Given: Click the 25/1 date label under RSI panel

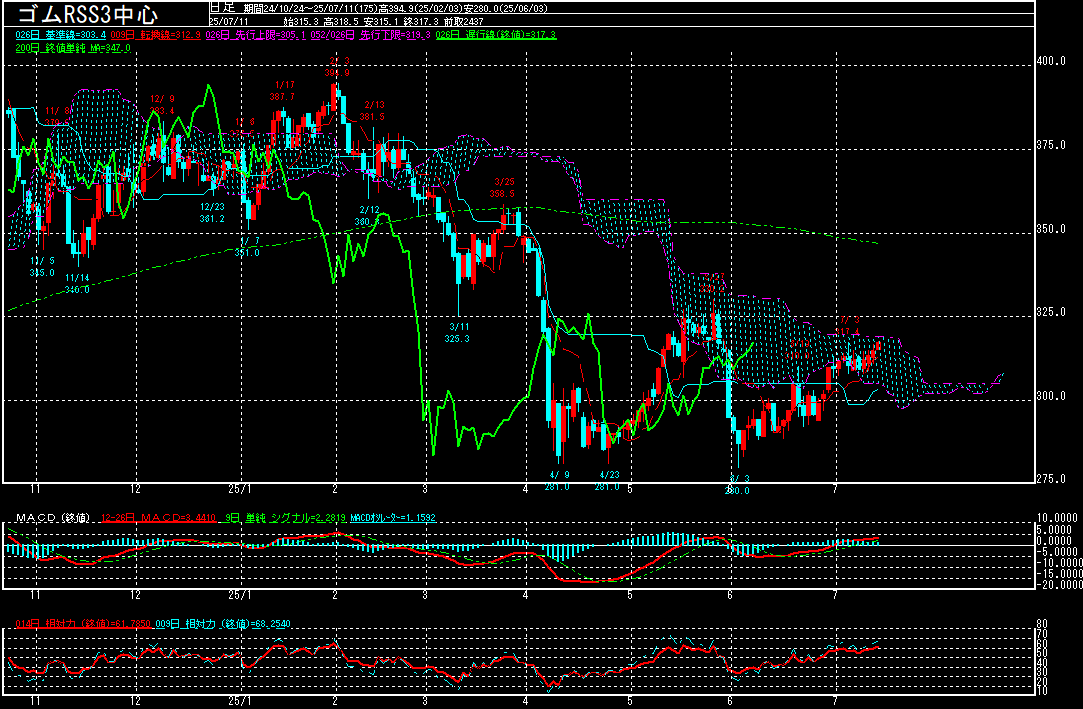Looking at the screenshot, I should [240, 701].
